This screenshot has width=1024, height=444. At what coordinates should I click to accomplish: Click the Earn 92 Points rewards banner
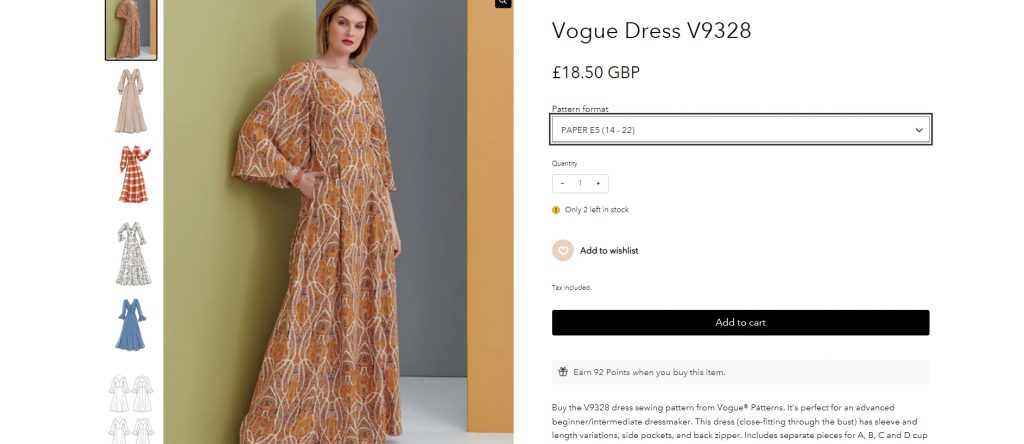[x=740, y=372]
